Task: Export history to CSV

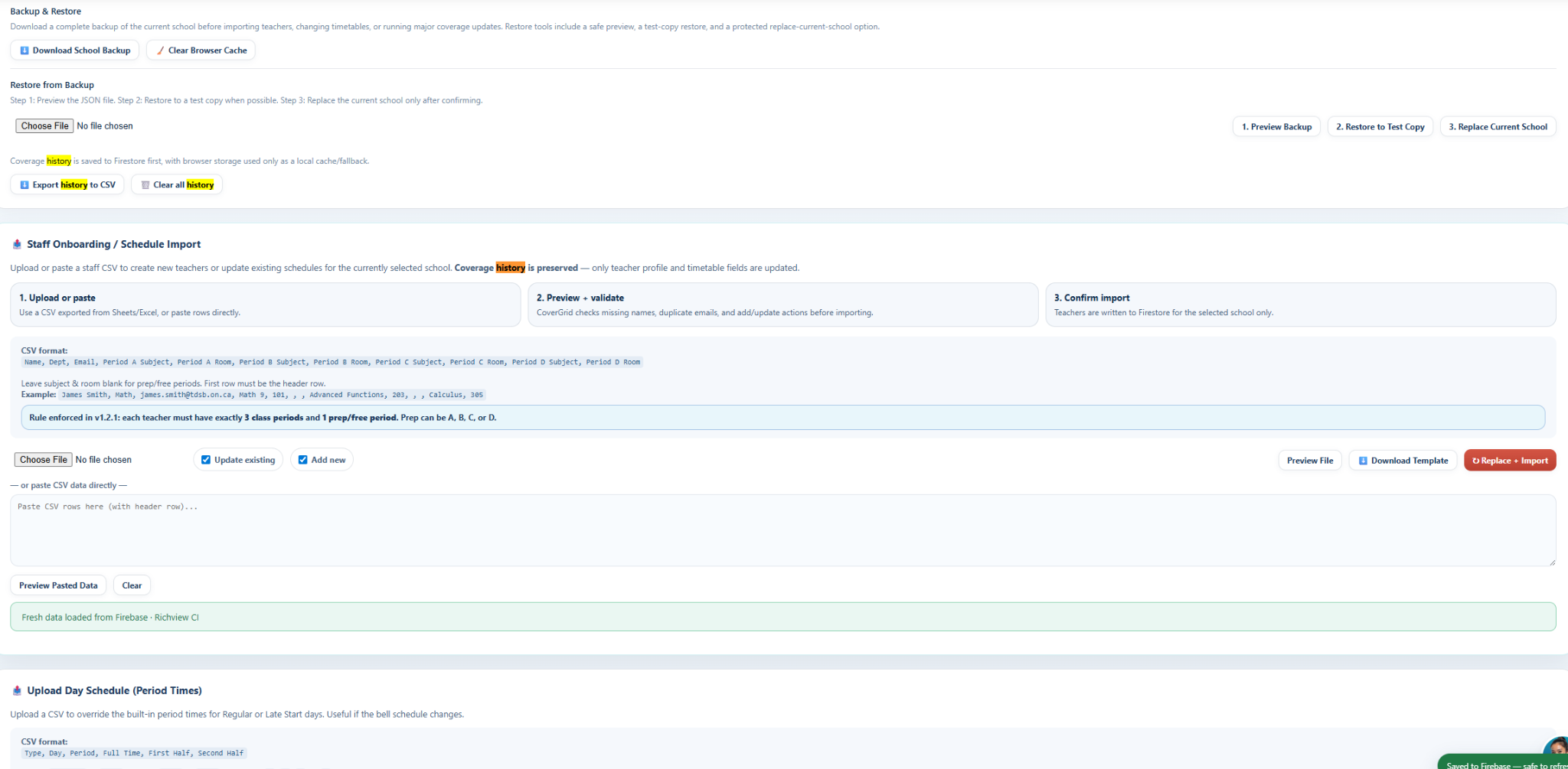Action: click(67, 185)
